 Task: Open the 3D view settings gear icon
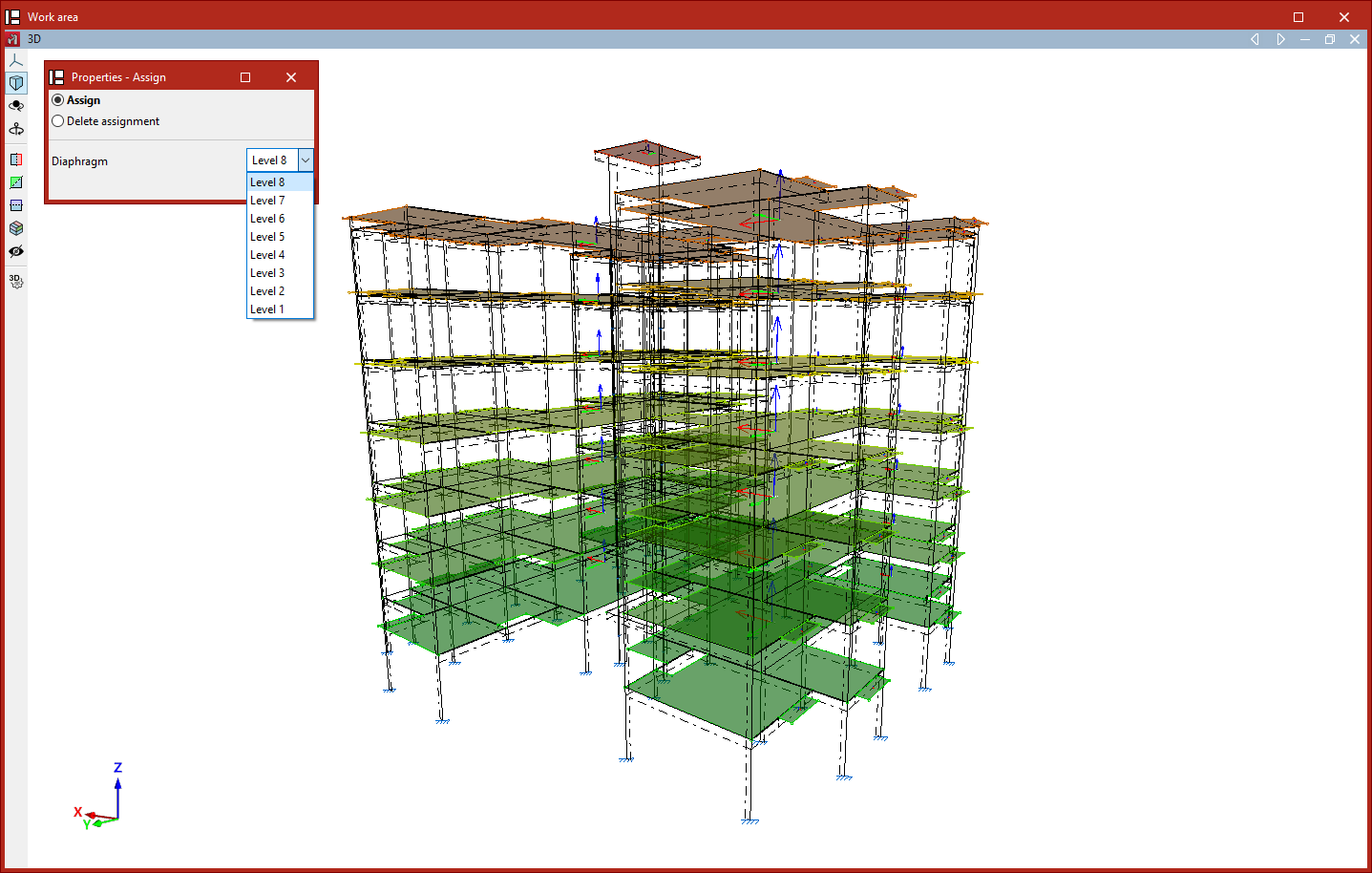pyautogui.click(x=16, y=282)
